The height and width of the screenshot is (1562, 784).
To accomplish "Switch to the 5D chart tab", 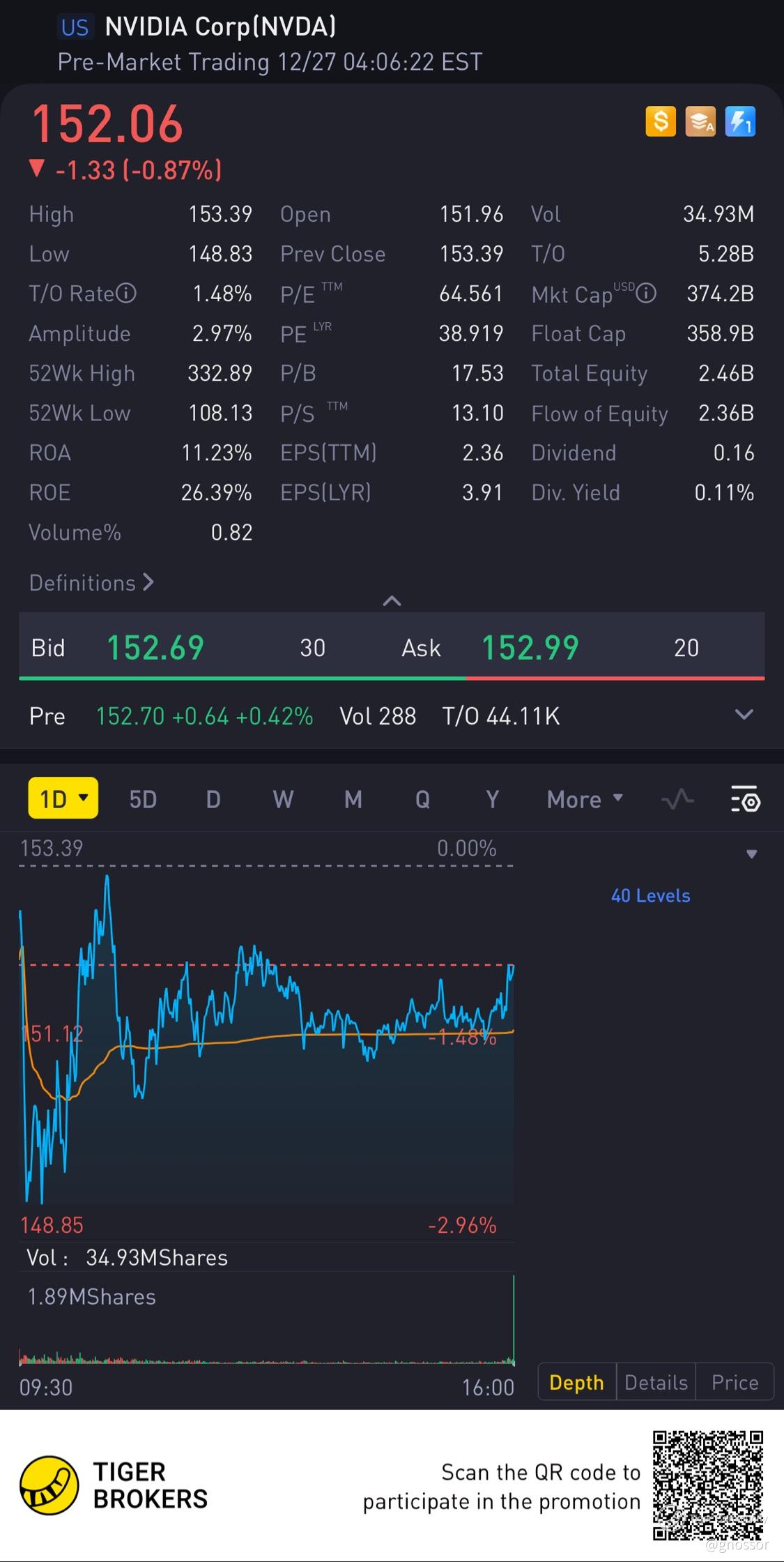I will tap(143, 799).
